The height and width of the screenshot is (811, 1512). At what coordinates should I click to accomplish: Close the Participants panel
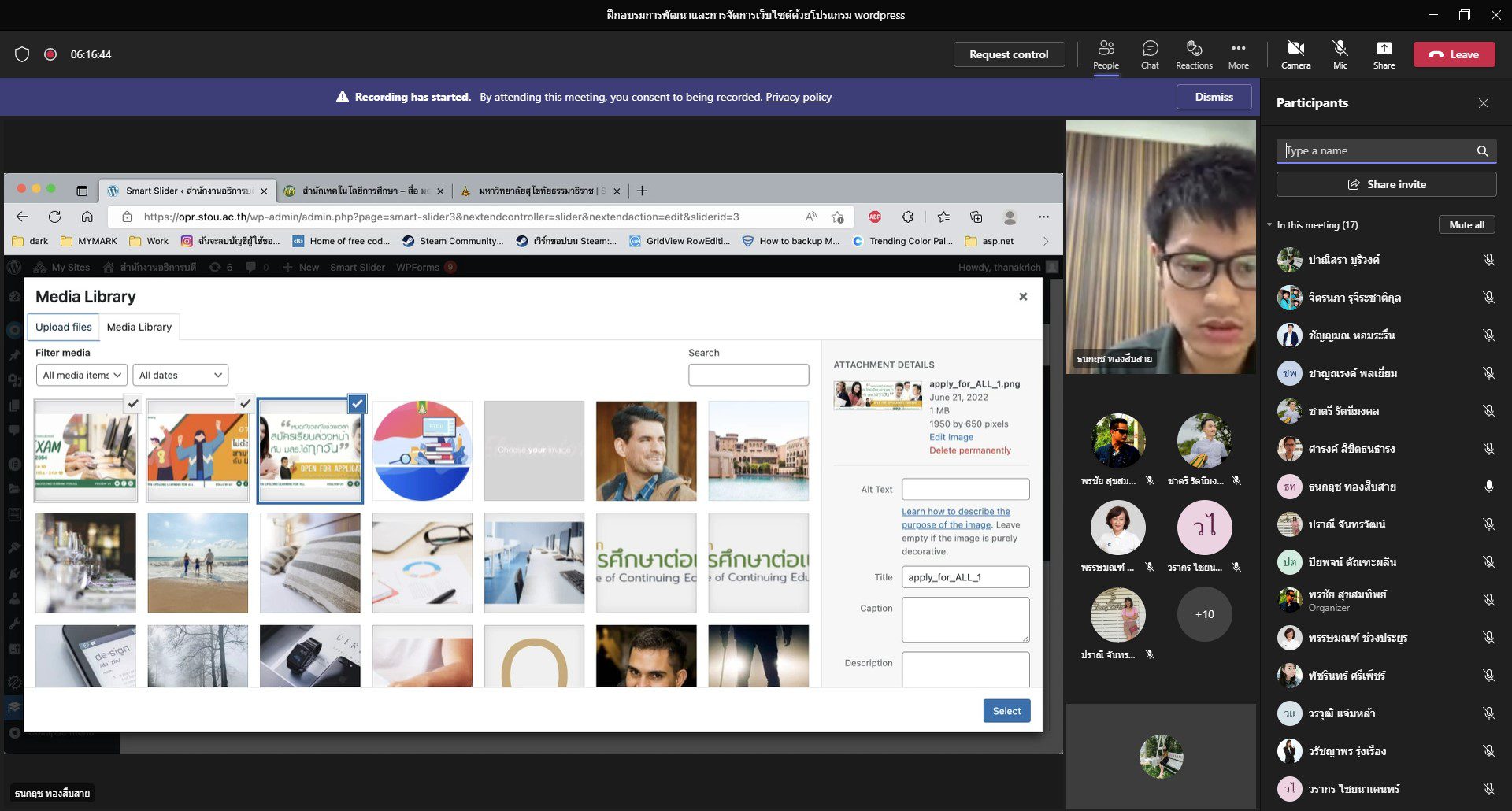1483,103
